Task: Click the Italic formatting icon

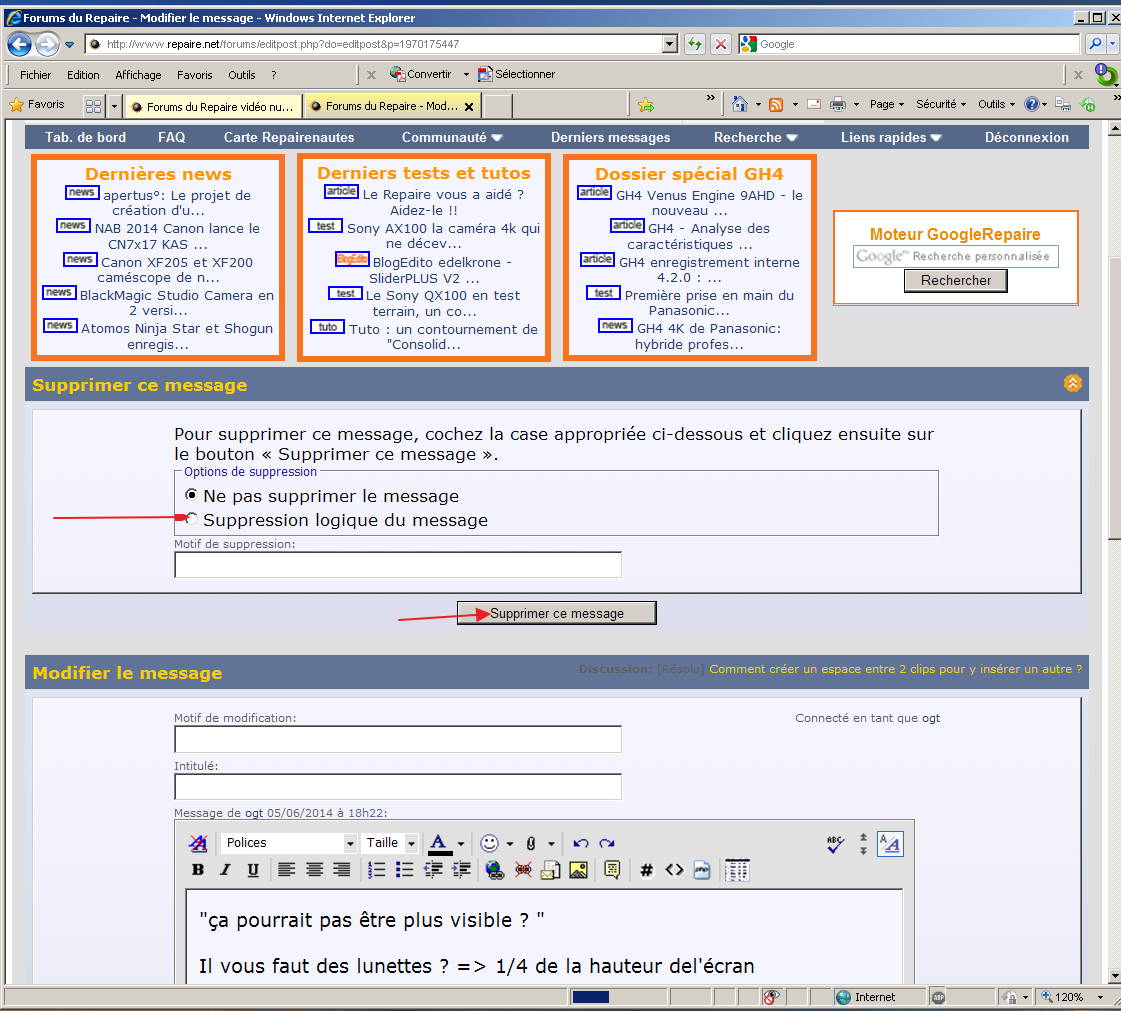Action: pyautogui.click(x=225, y=870)
